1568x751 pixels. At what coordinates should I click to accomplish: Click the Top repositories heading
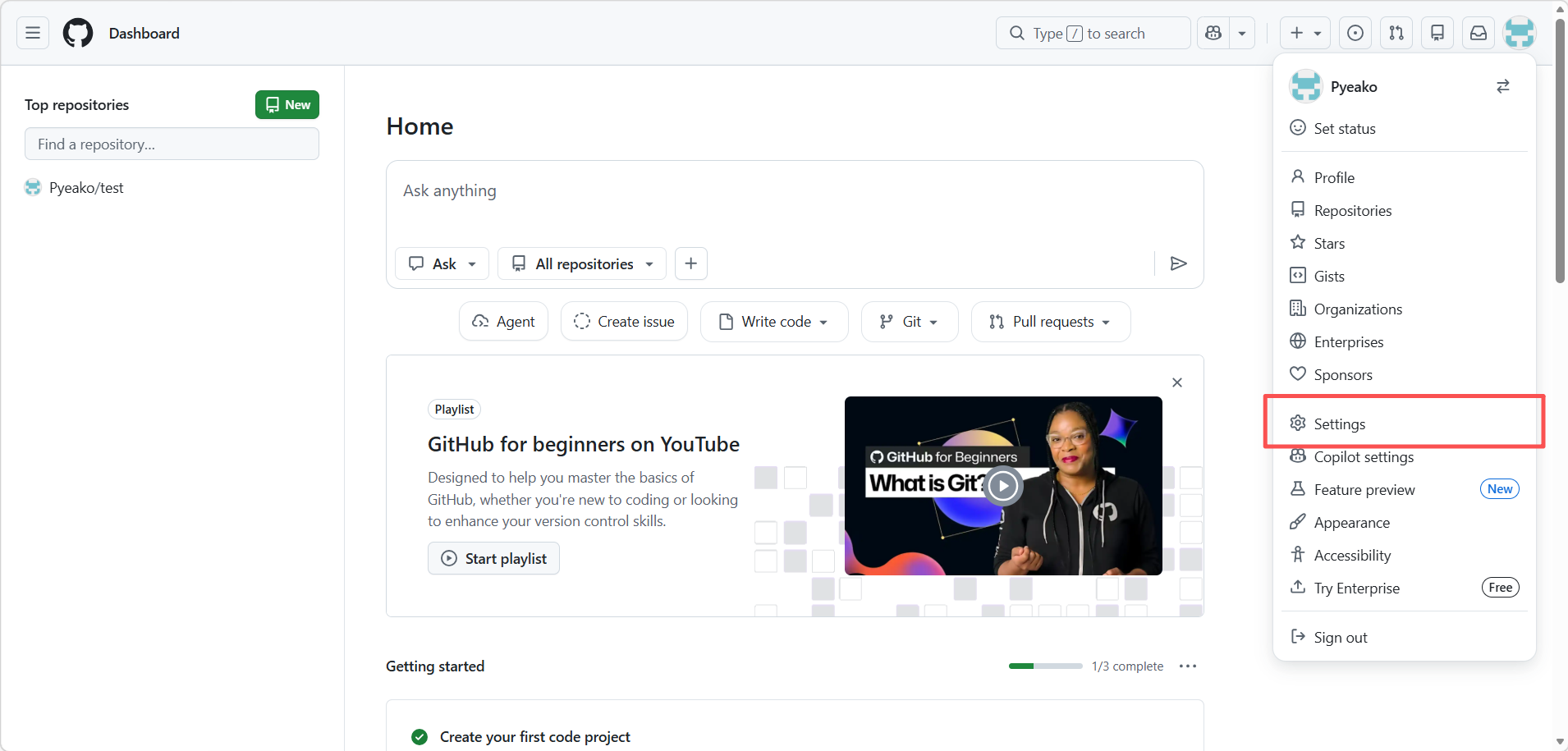(x=76, y=105)
